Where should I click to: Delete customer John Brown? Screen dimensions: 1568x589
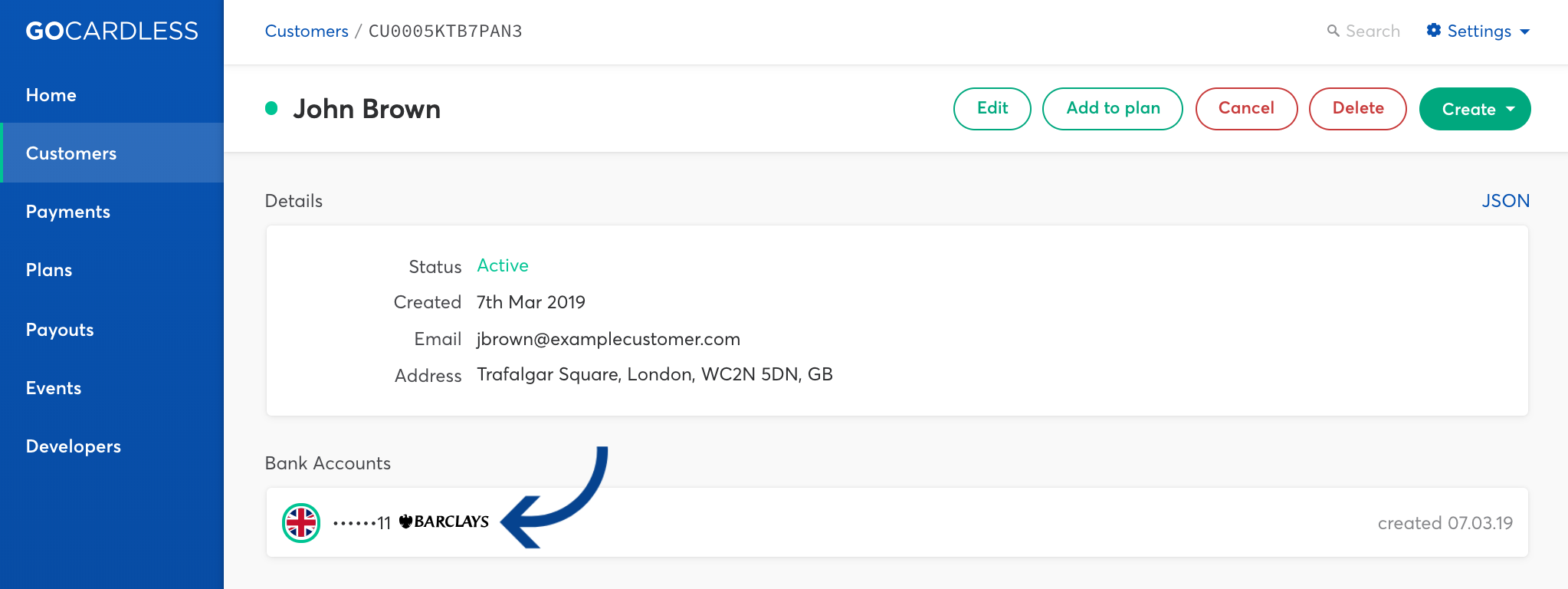point(1358,109)
